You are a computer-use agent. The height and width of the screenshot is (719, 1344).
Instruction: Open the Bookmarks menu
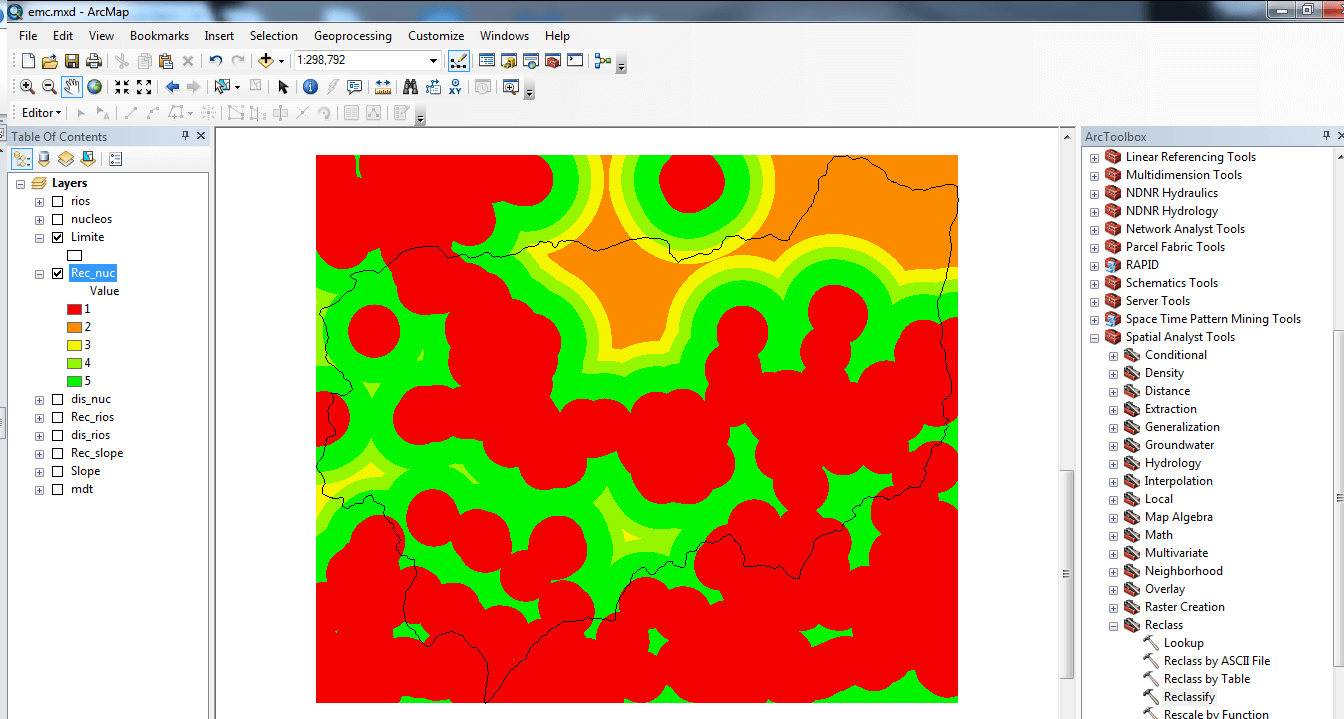point(159,36)
